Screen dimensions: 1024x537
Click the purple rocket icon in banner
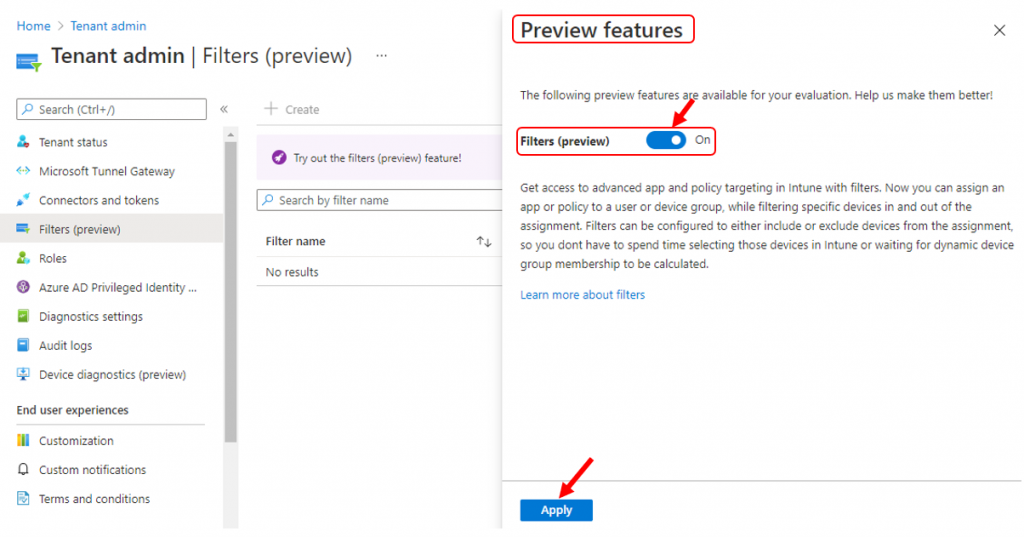coord(279,157)
